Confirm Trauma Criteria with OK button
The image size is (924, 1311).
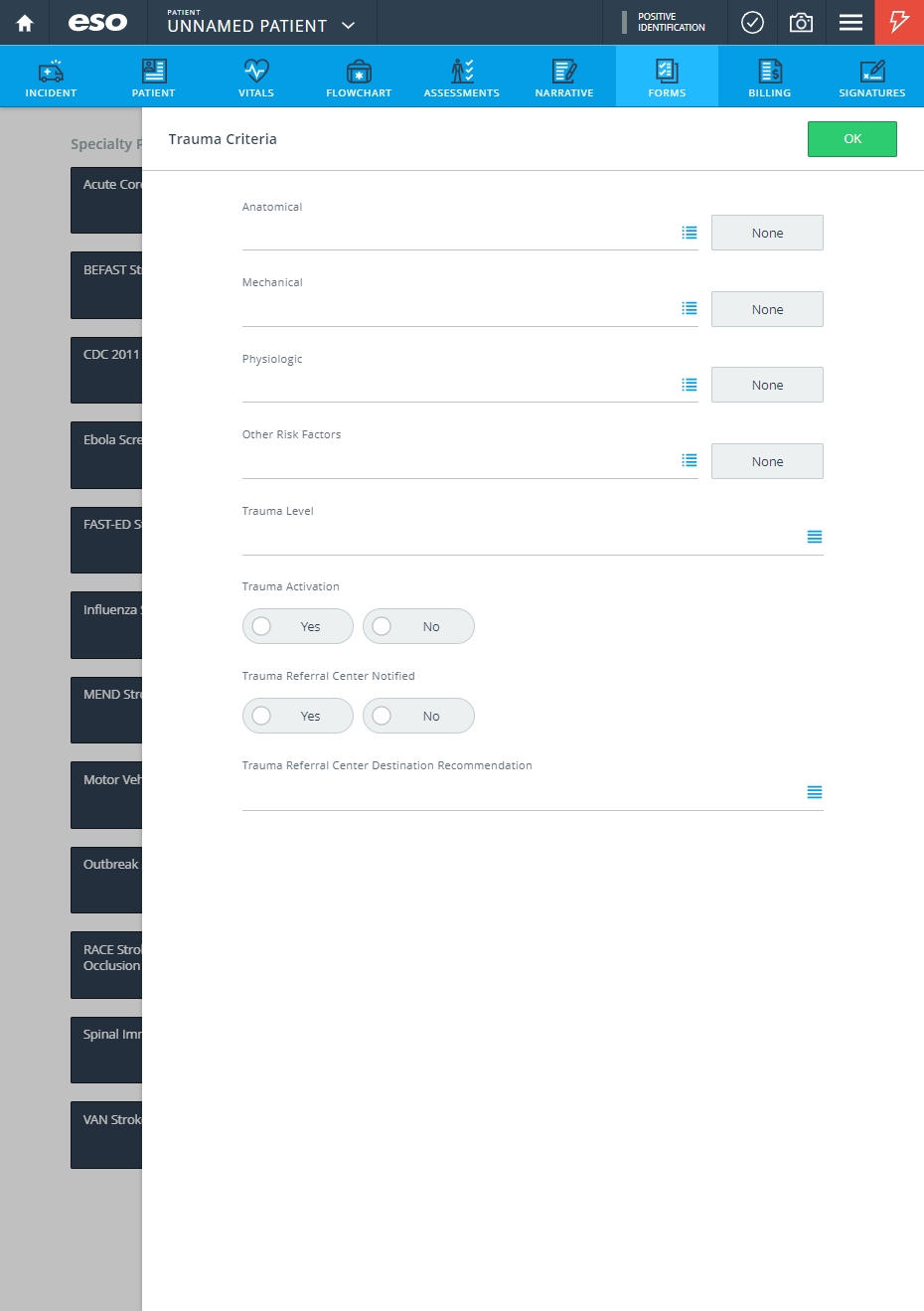point(852,139)
